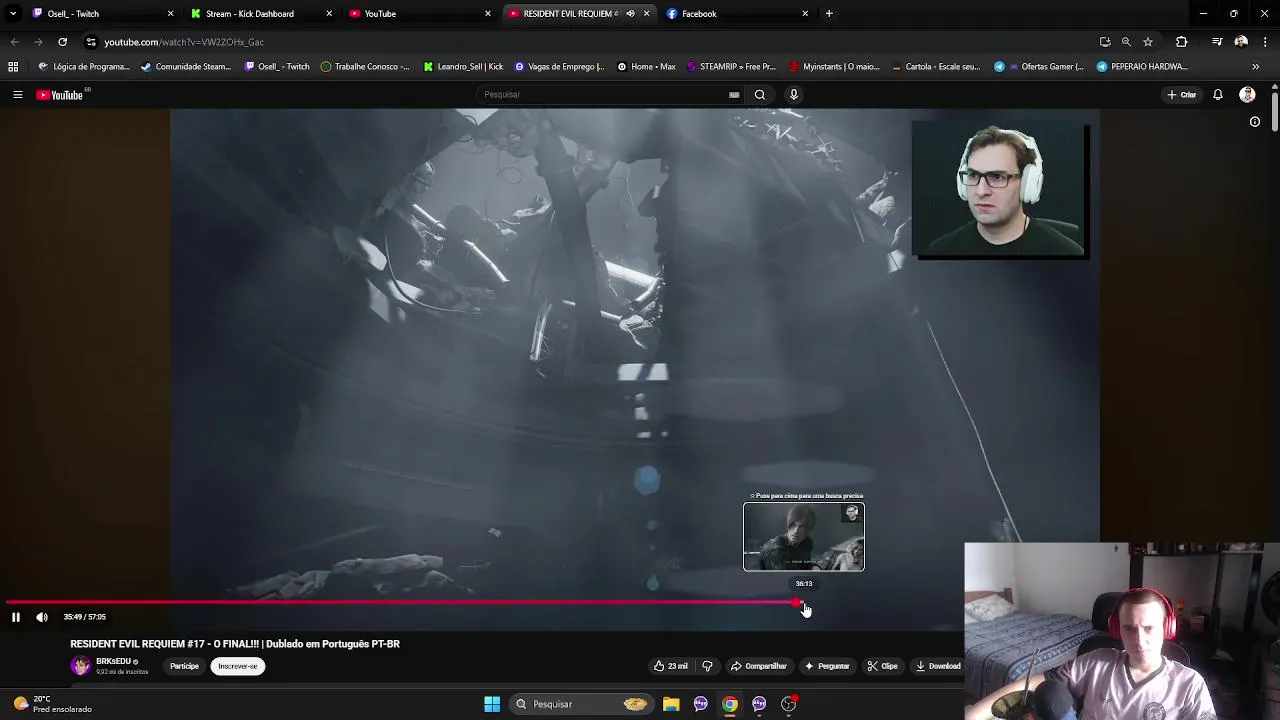Subscribe using the Inscrever-se button

point(238,666)
